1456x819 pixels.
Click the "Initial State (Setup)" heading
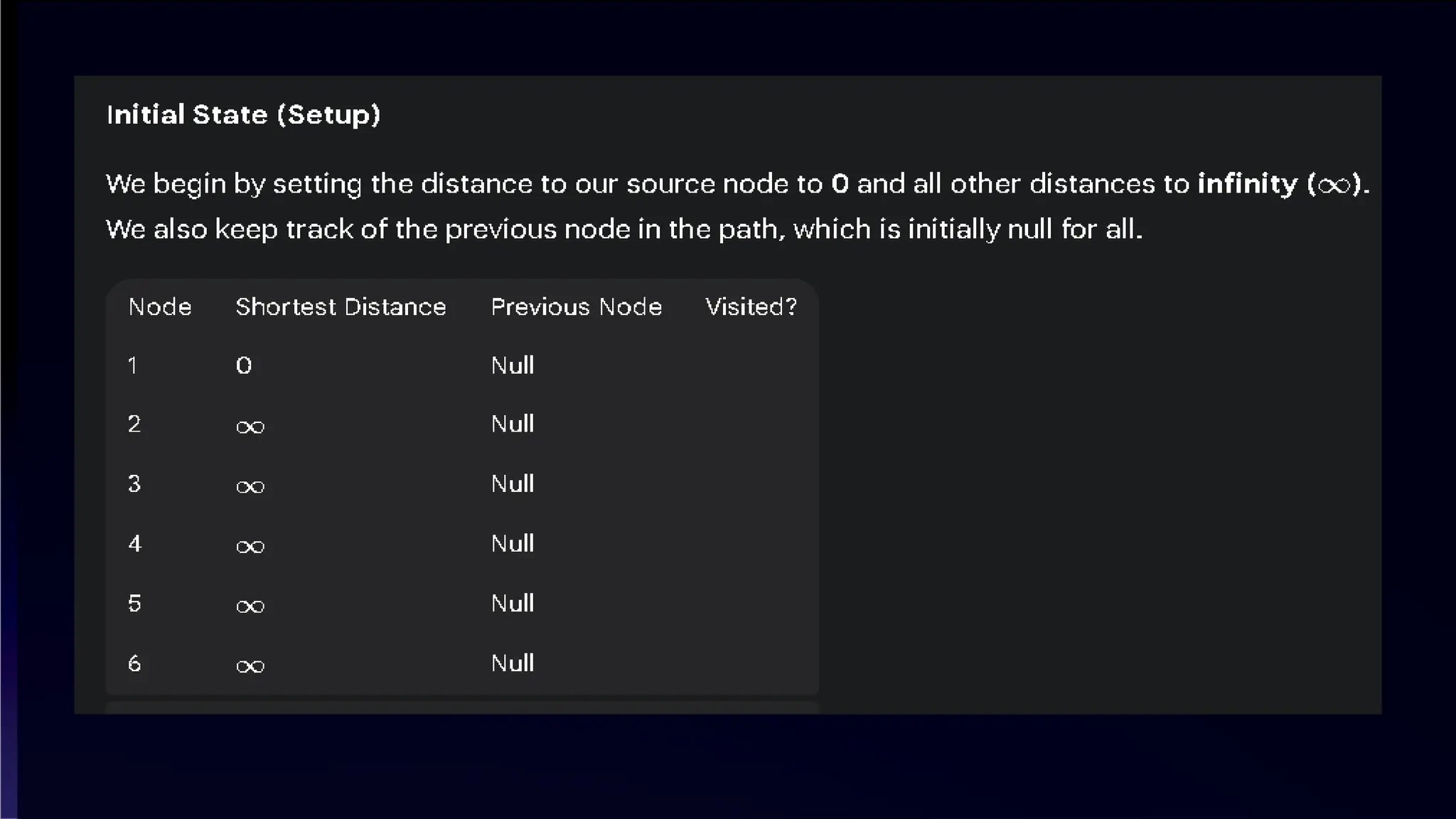243,115
